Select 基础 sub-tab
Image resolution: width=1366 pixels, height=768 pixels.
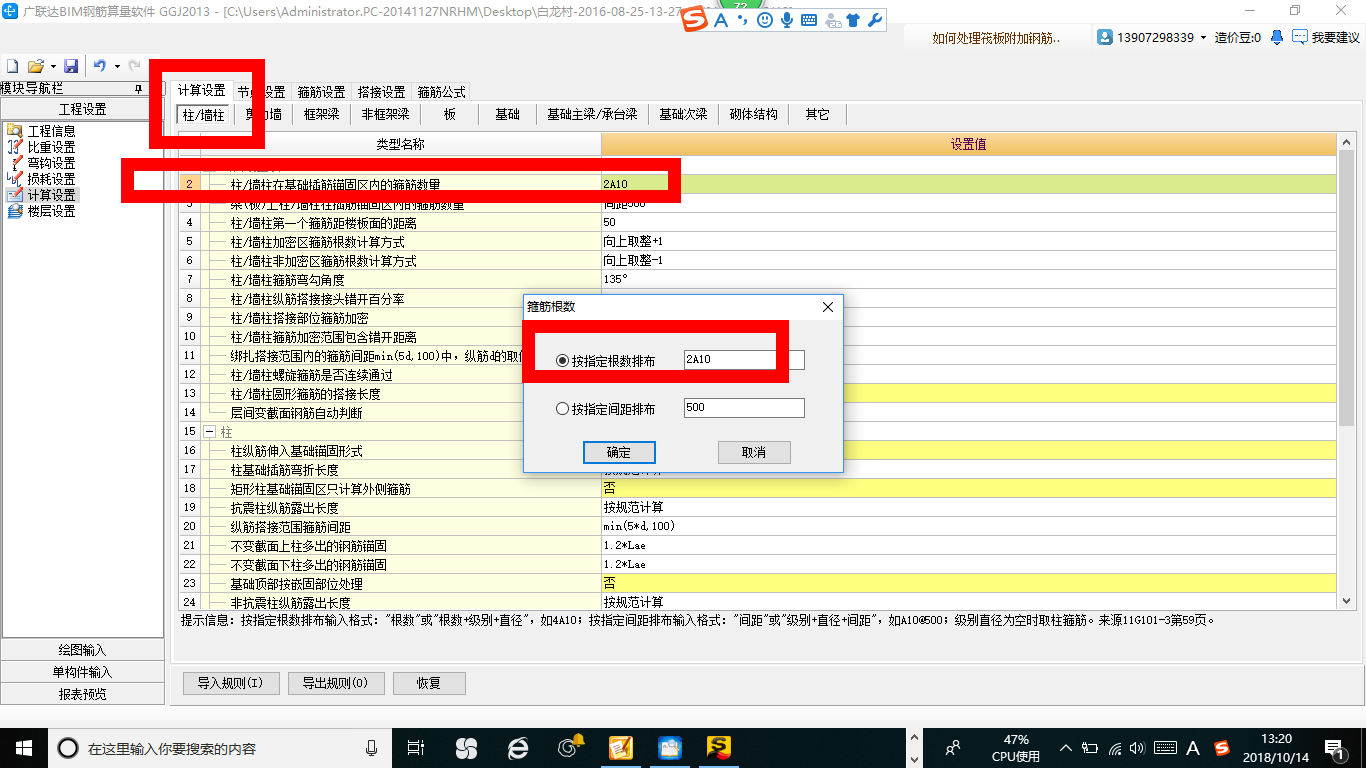pyautogui.click(x=508, y=115)
